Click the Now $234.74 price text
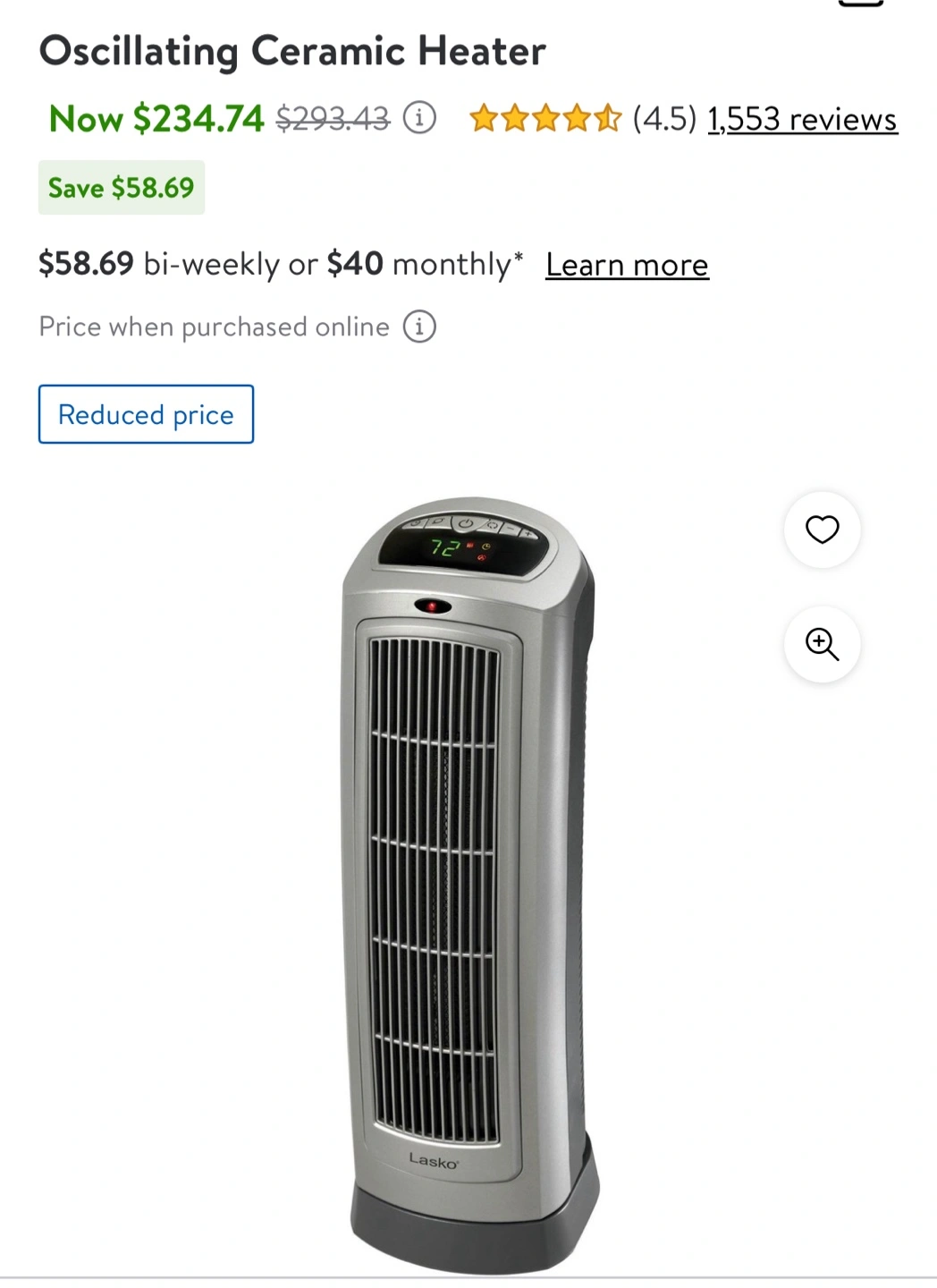 [156, 118]
